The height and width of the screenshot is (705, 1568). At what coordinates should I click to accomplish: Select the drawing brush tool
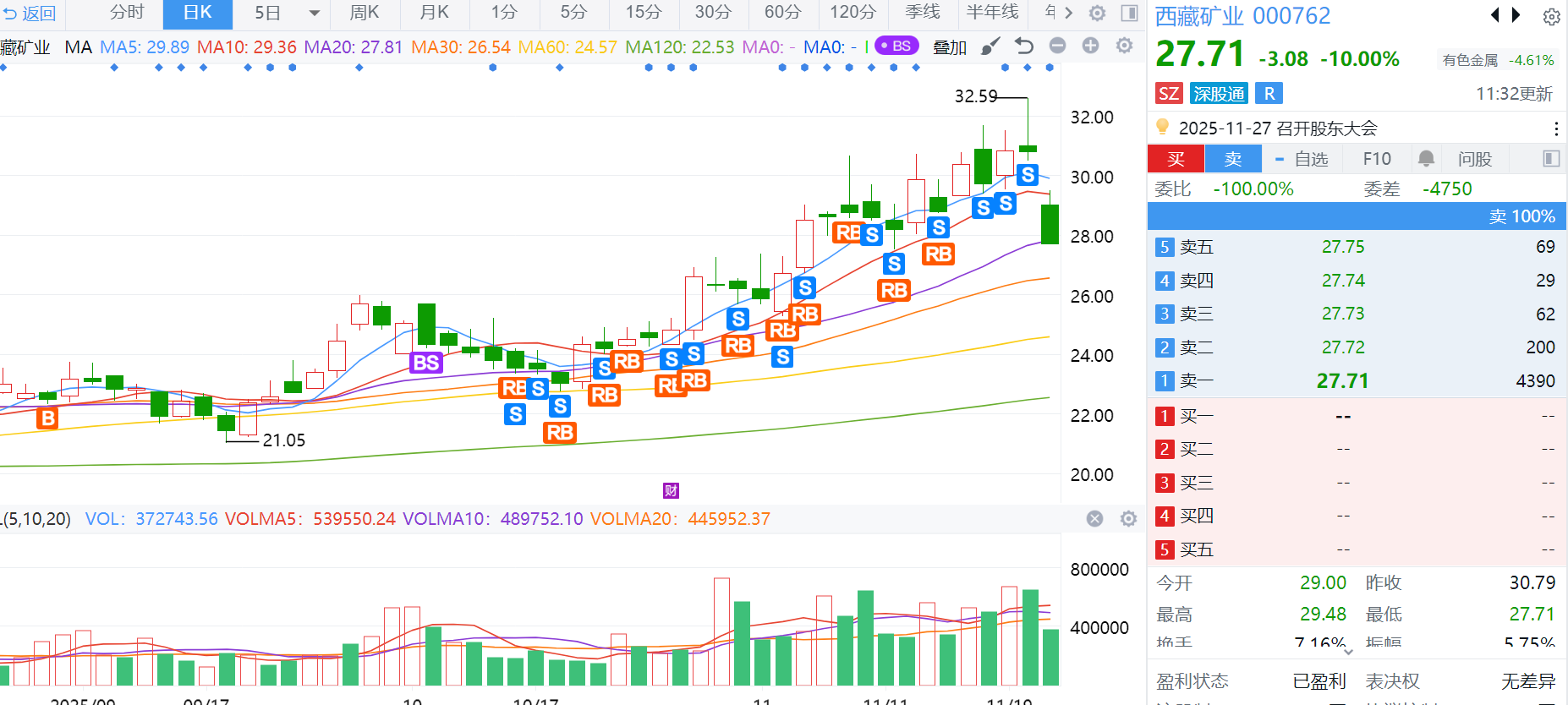pyautogui.click(x=990, y=46)
